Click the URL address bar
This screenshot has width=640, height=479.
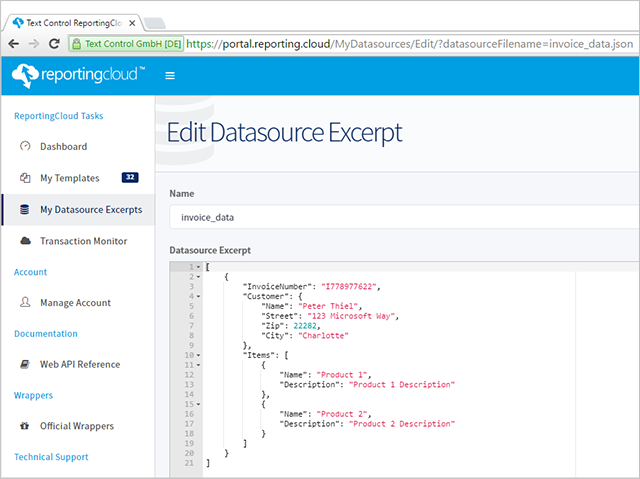(409, 44)
